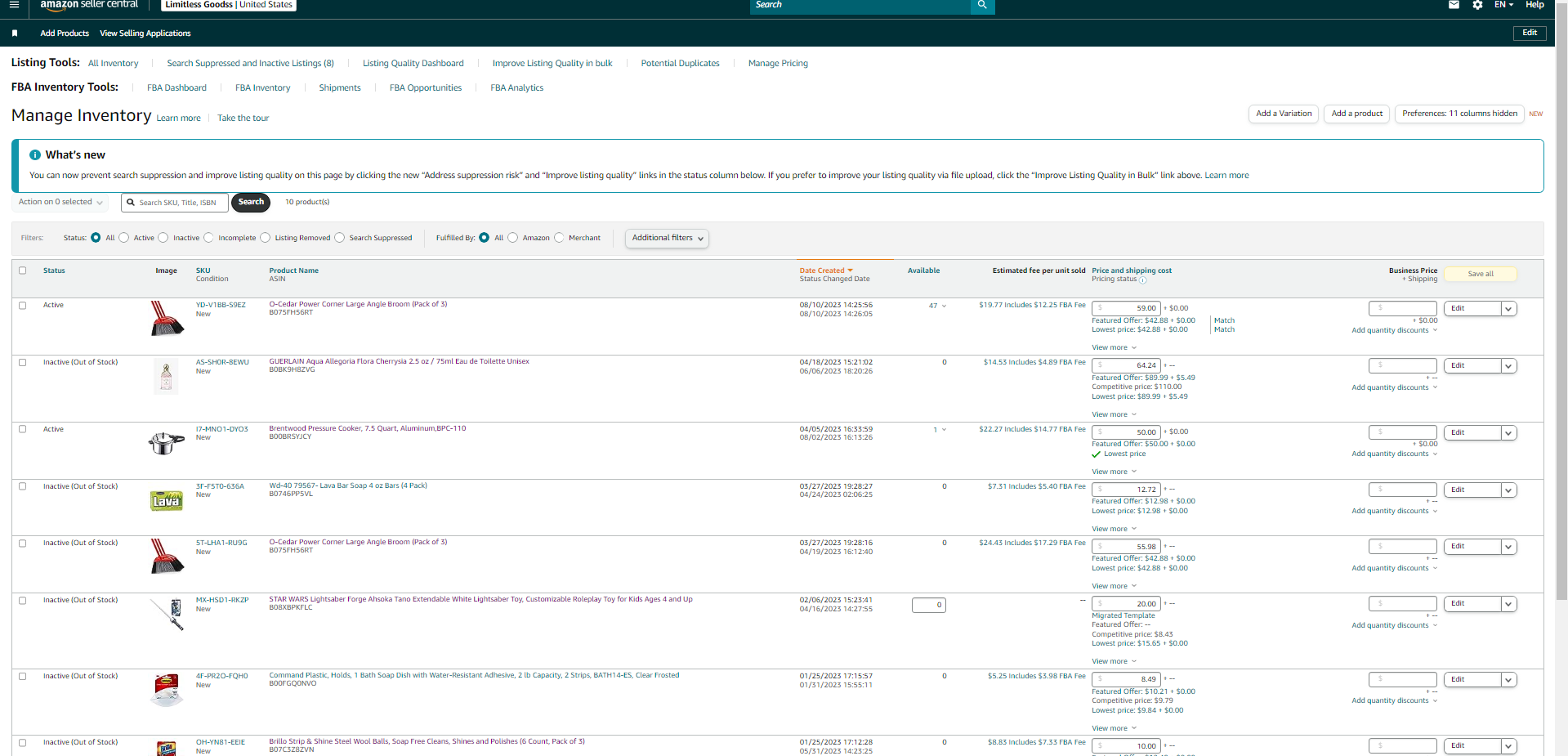Click the Add a Variation button
1568x756 pixels.
pos(1284,114)
